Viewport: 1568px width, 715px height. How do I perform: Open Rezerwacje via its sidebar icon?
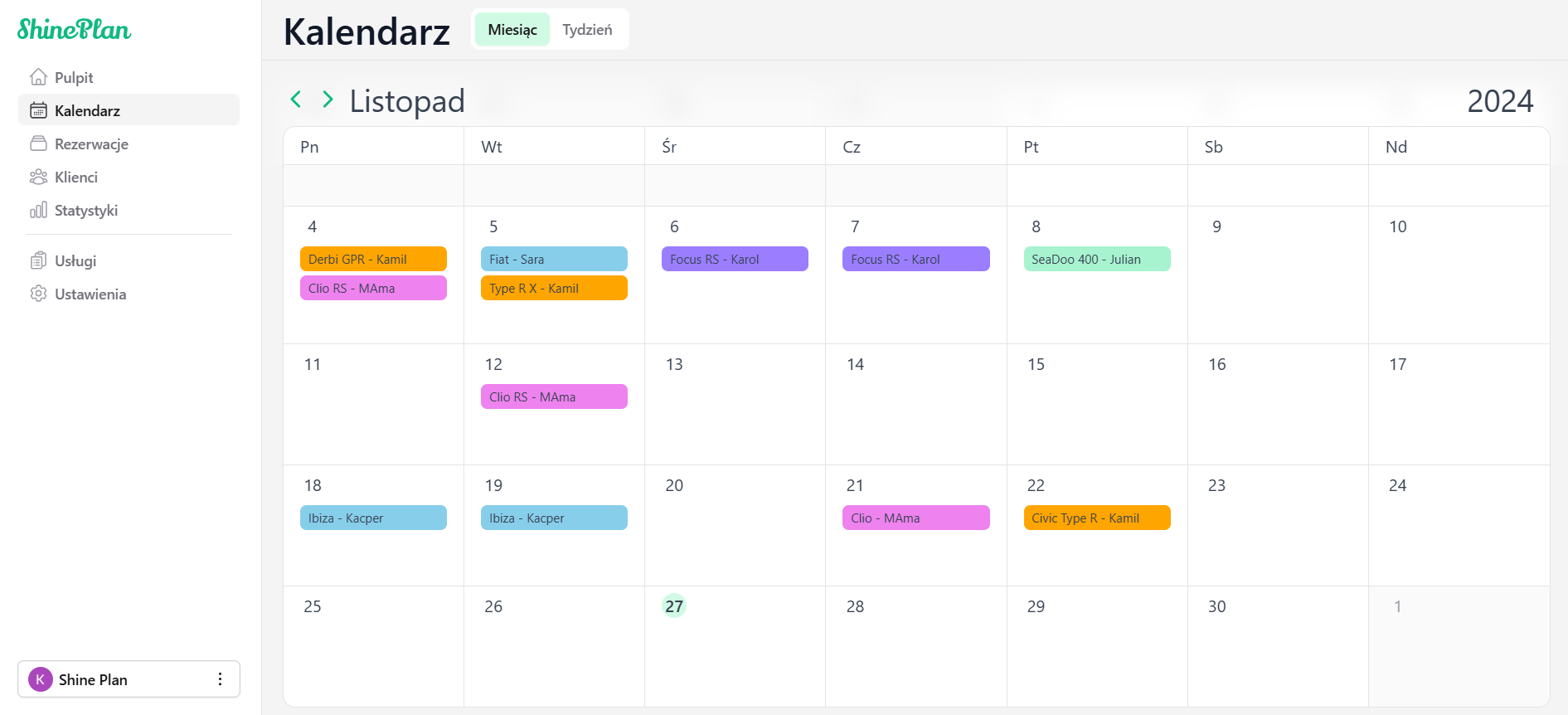(x=38, y=143)
